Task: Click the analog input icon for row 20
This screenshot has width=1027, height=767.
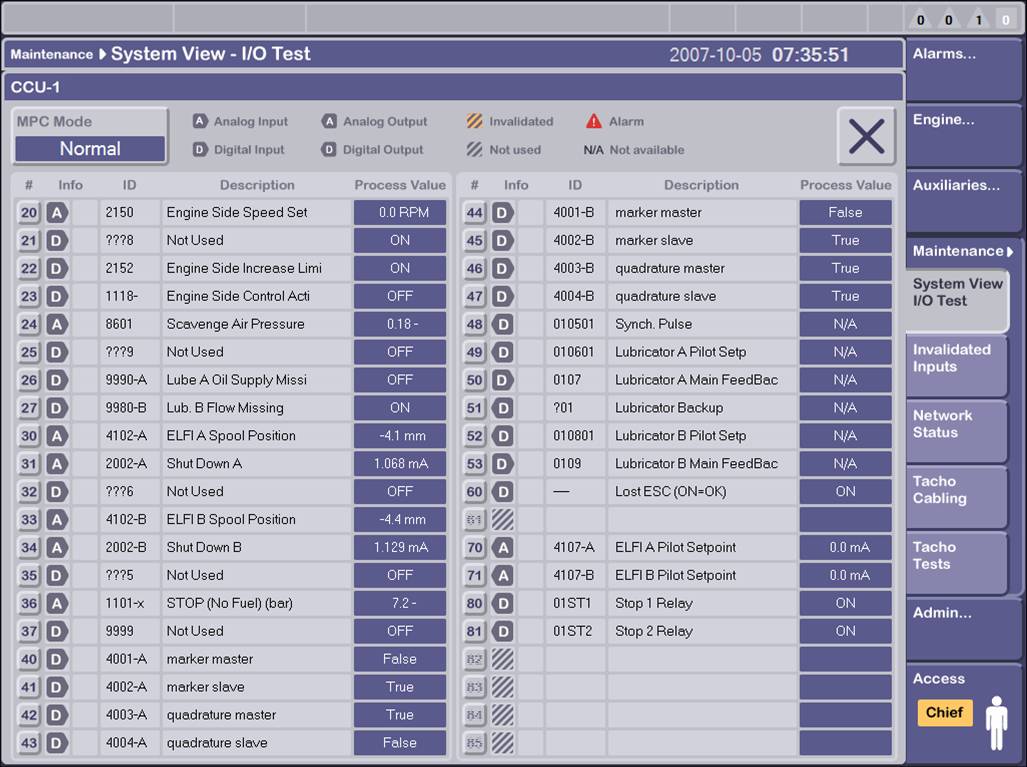Action: point(57,213)
